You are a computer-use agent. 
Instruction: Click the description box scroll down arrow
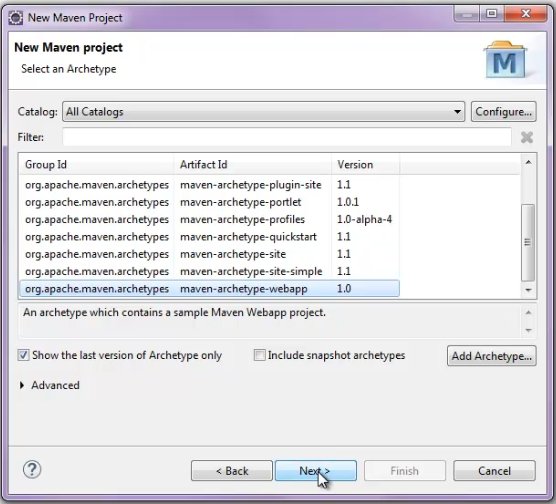tap(528, 330)
